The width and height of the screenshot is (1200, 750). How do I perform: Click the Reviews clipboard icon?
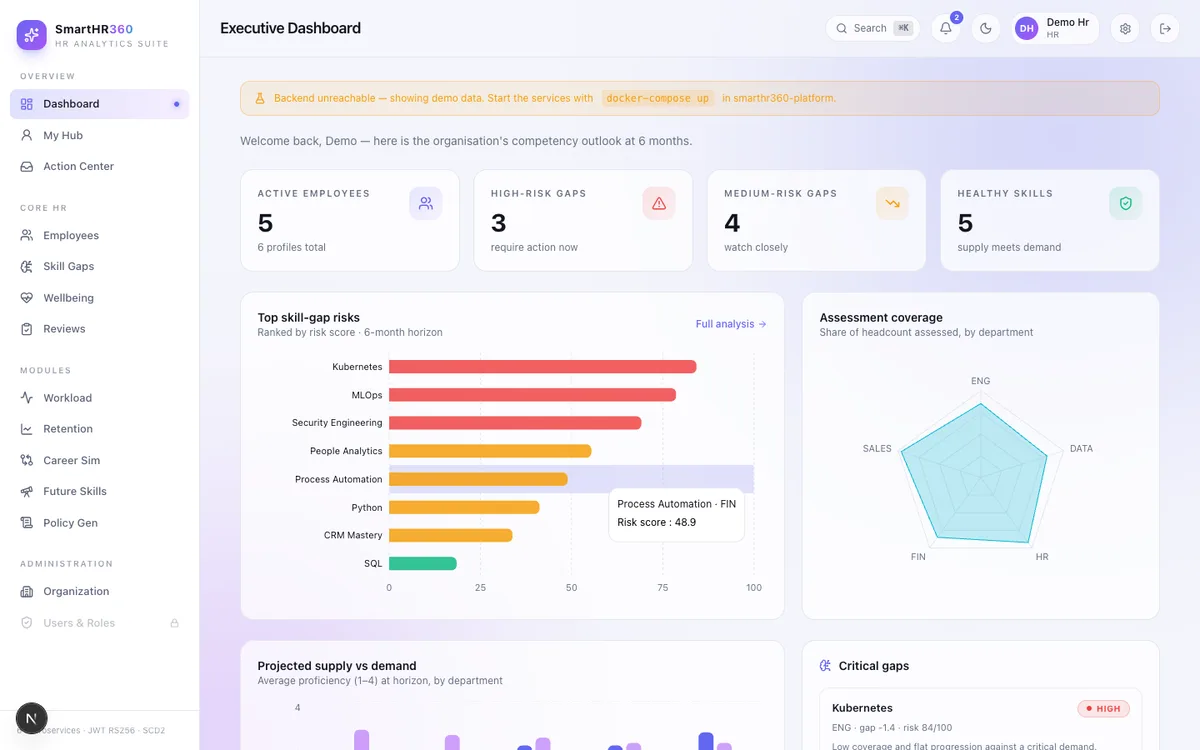[27, 329]
